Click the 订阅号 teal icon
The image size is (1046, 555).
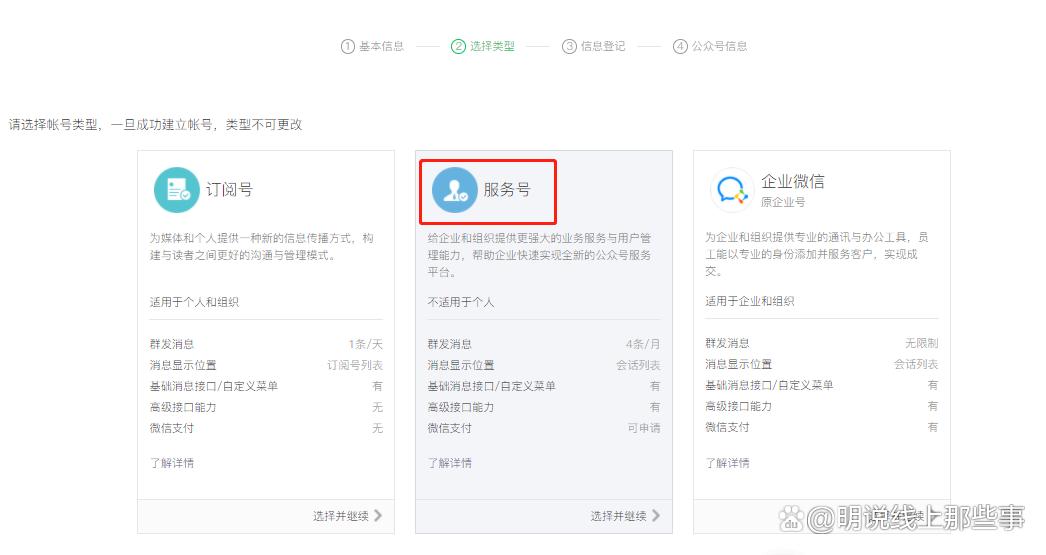click(177, 190)
